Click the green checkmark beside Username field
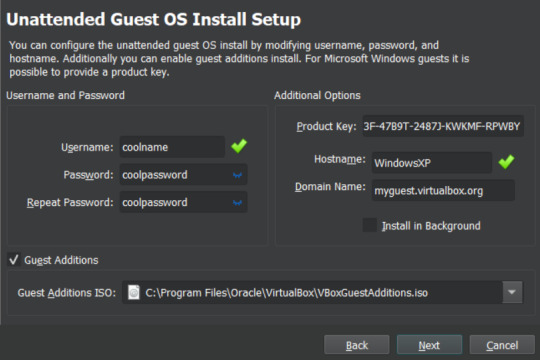The image size is (540, 360). (239, 146)
